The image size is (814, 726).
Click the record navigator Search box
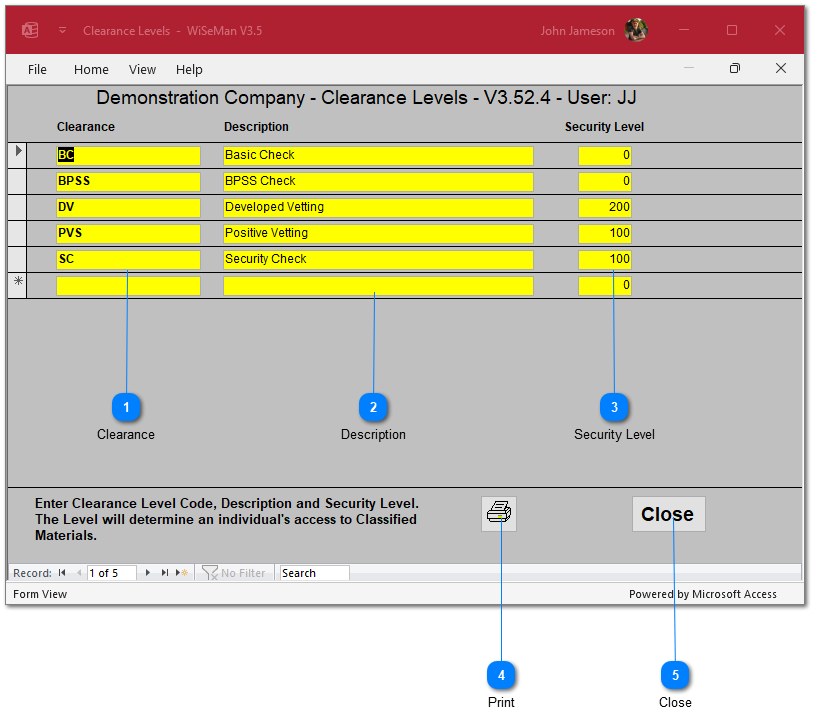[314, 573]
